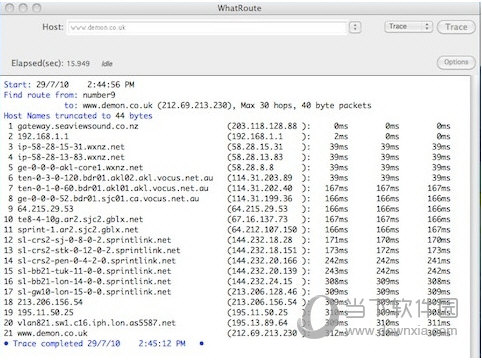
Task: Click IP address (195.13.89.64
Action: click(258, 322)
